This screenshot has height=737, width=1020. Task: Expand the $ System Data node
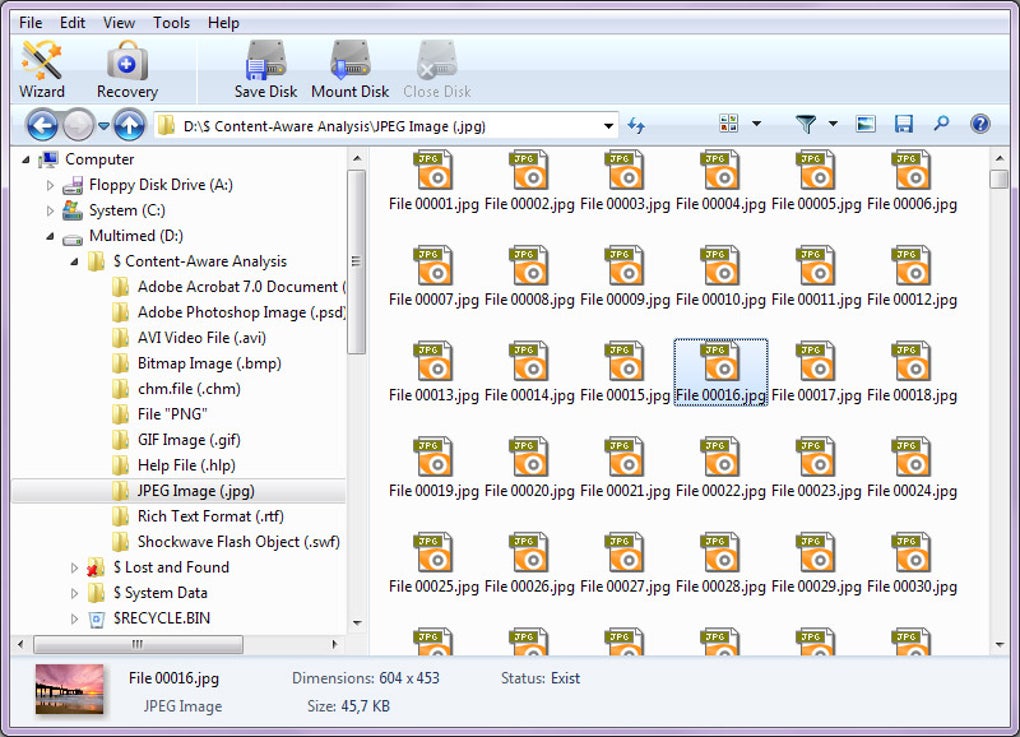click(x=74, y=593)
